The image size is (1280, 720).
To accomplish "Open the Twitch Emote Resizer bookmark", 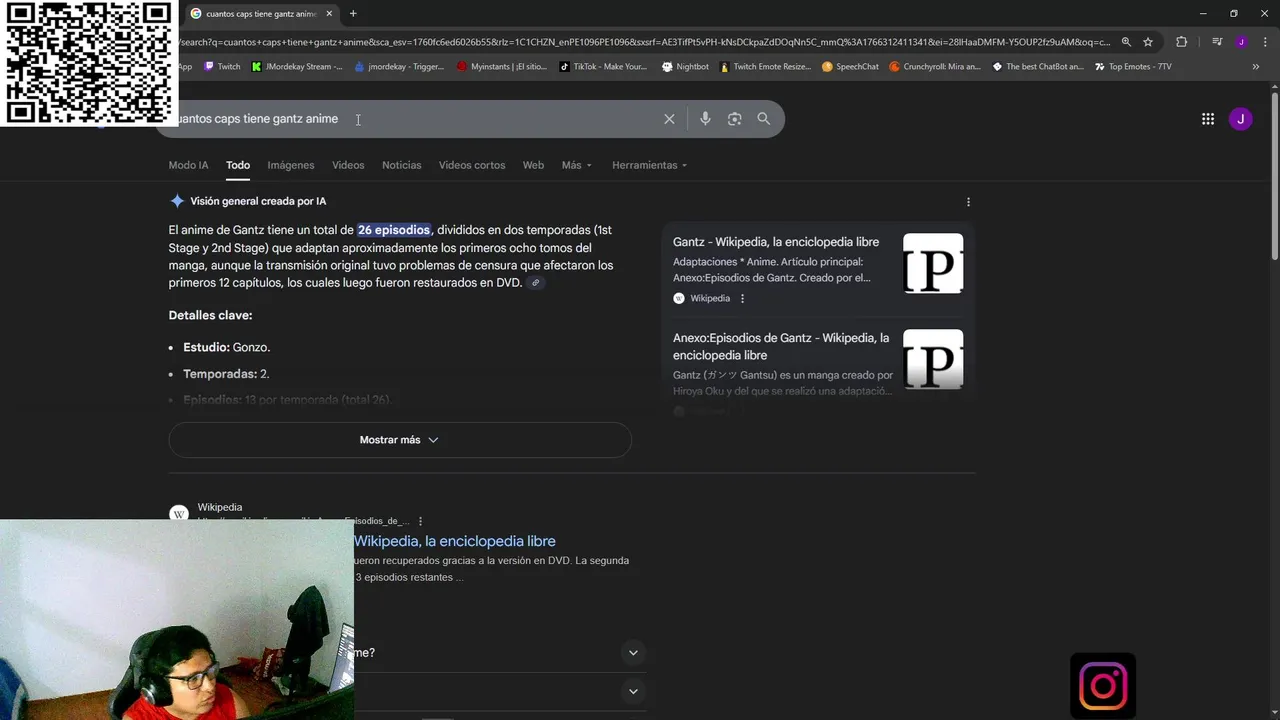I will (x=765, y=67).
